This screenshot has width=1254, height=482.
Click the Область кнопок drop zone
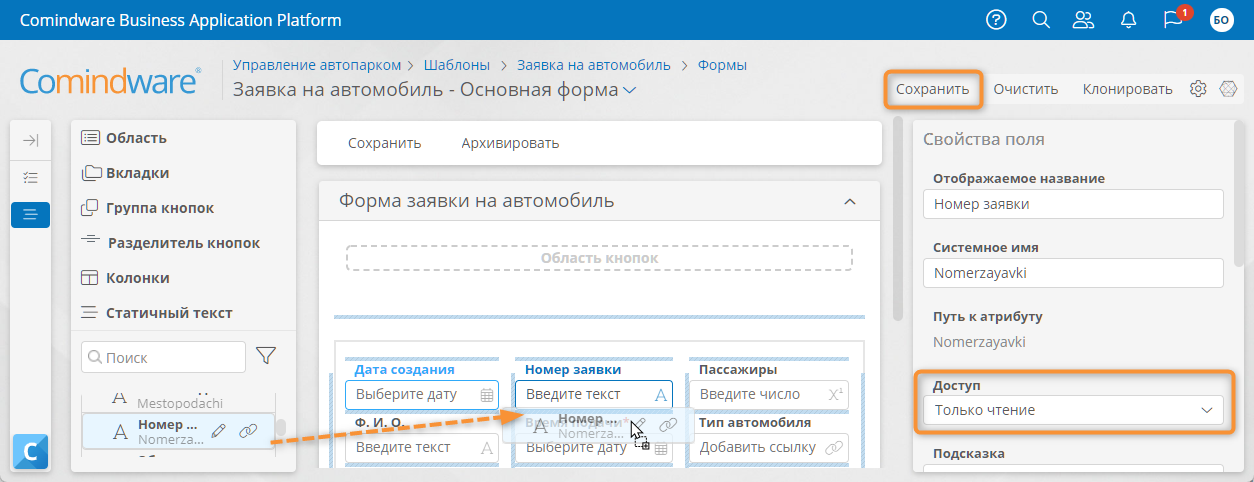599,258
